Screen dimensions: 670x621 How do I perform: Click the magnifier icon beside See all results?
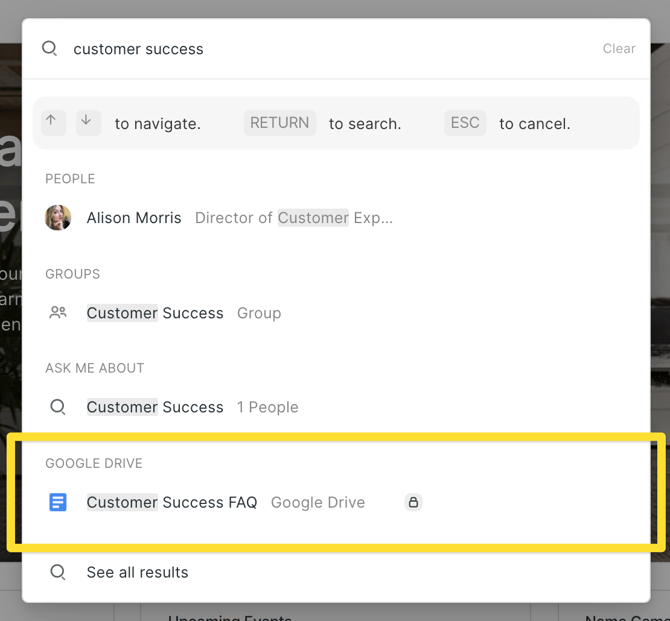(58, 572)
